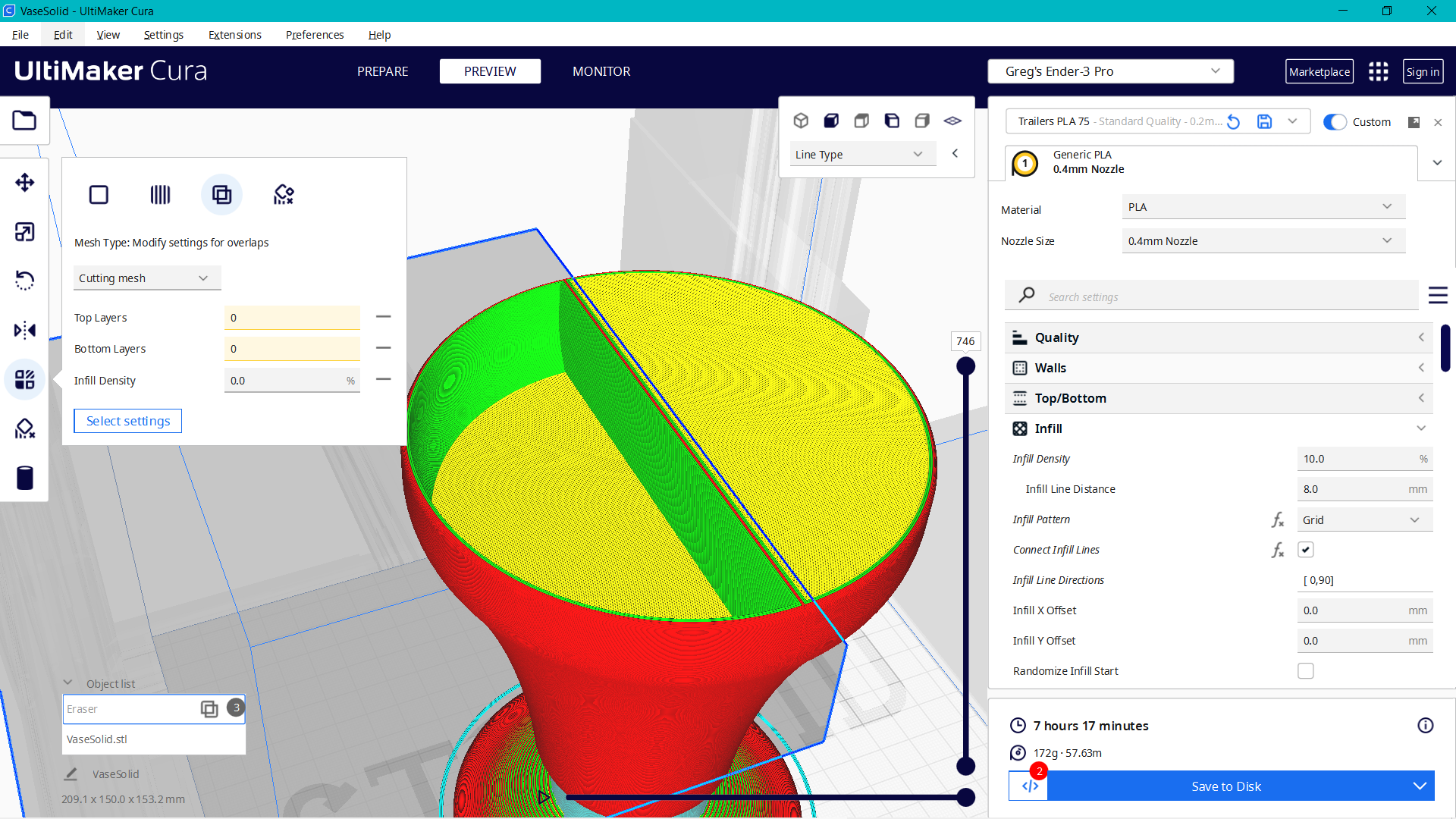
Task: Switch to the PREPARE tab
Action: click(382, 71)
